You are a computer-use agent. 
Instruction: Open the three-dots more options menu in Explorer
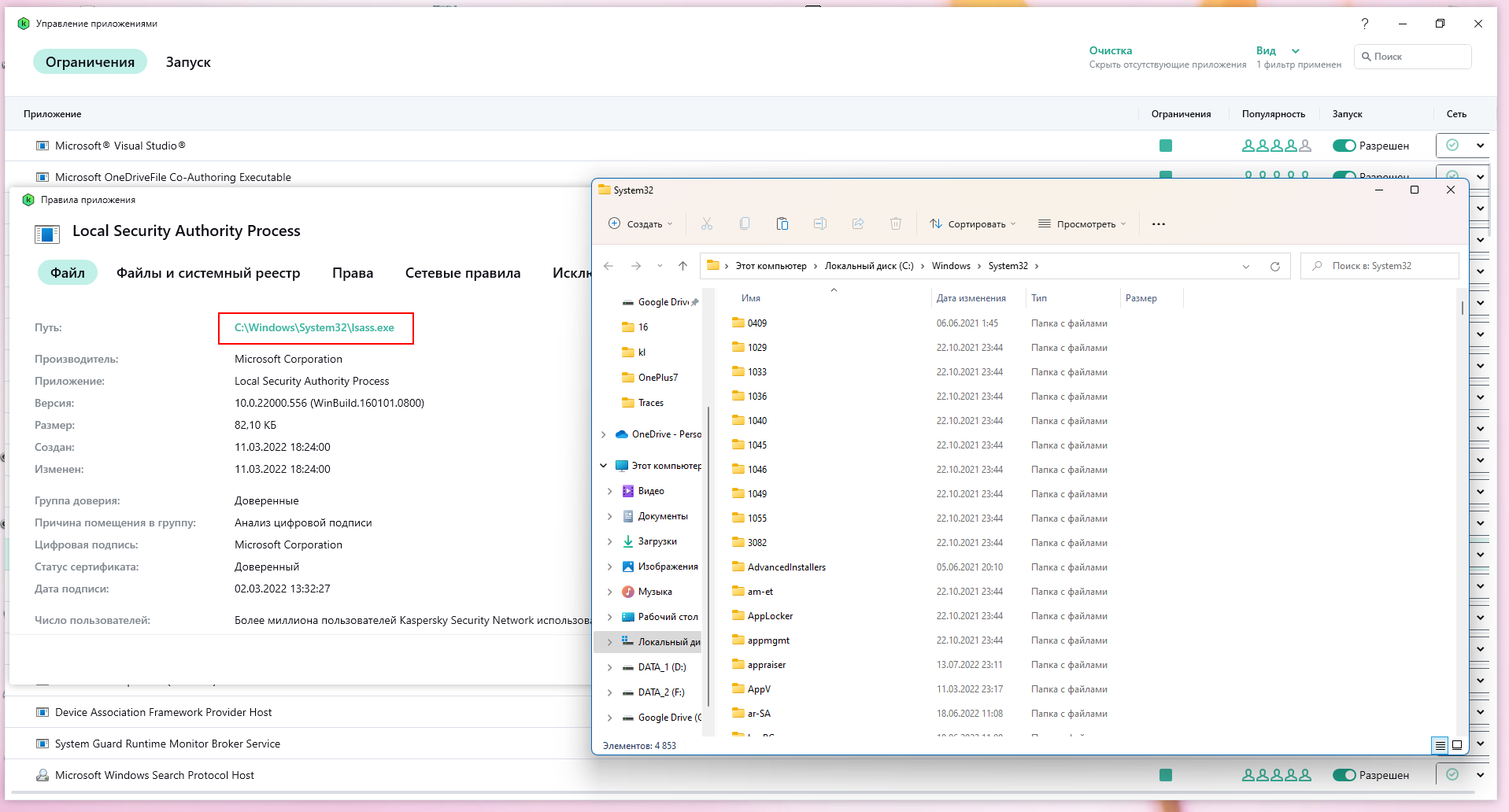(x=1159, y=224)
